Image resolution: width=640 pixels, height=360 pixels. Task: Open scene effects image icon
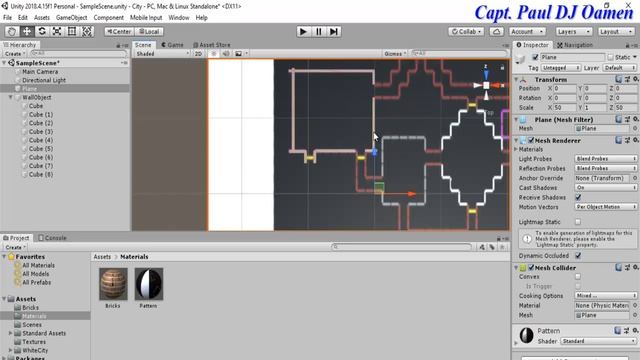coord(239,53)
